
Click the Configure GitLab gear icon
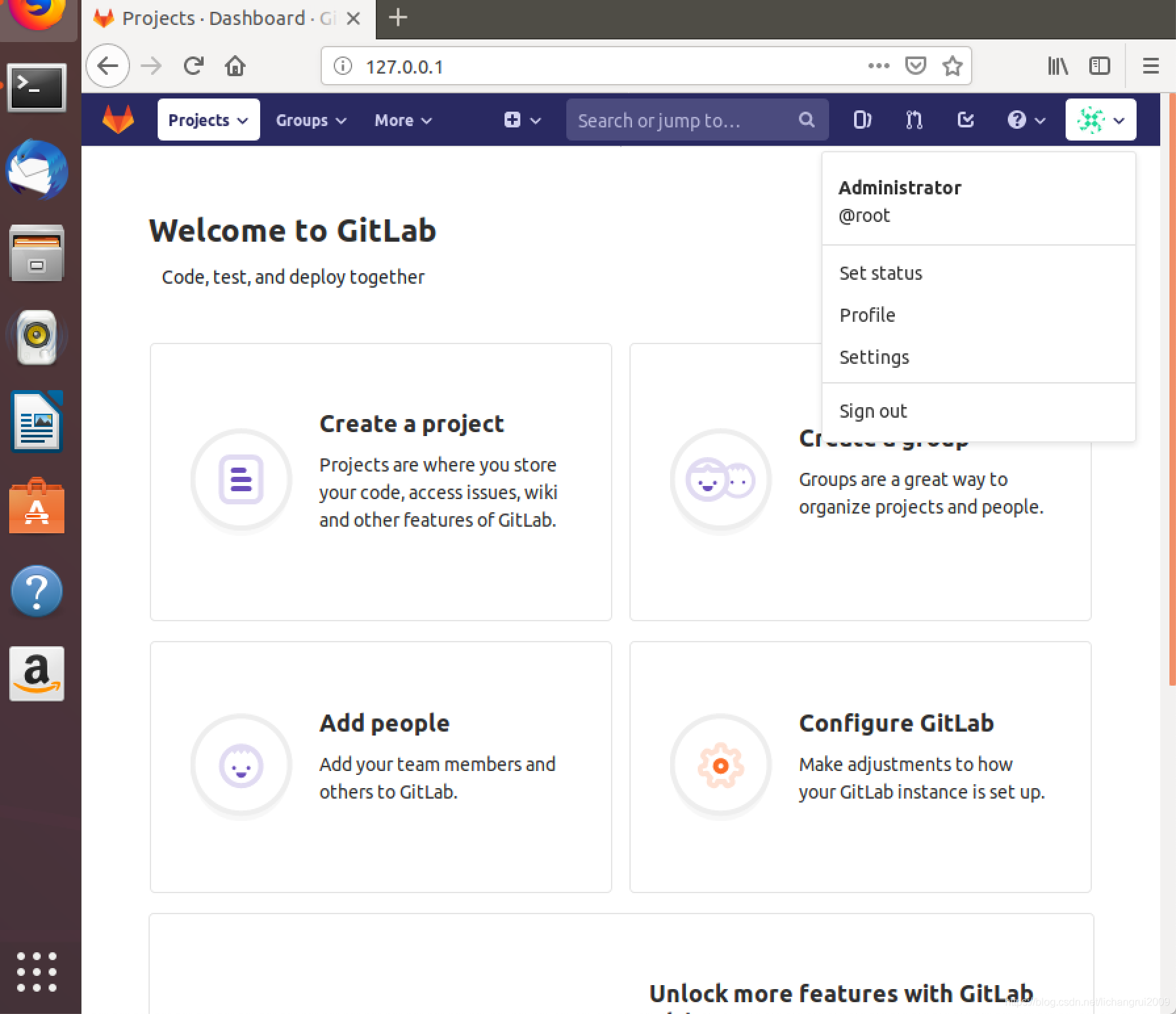[x=721, y=765]
